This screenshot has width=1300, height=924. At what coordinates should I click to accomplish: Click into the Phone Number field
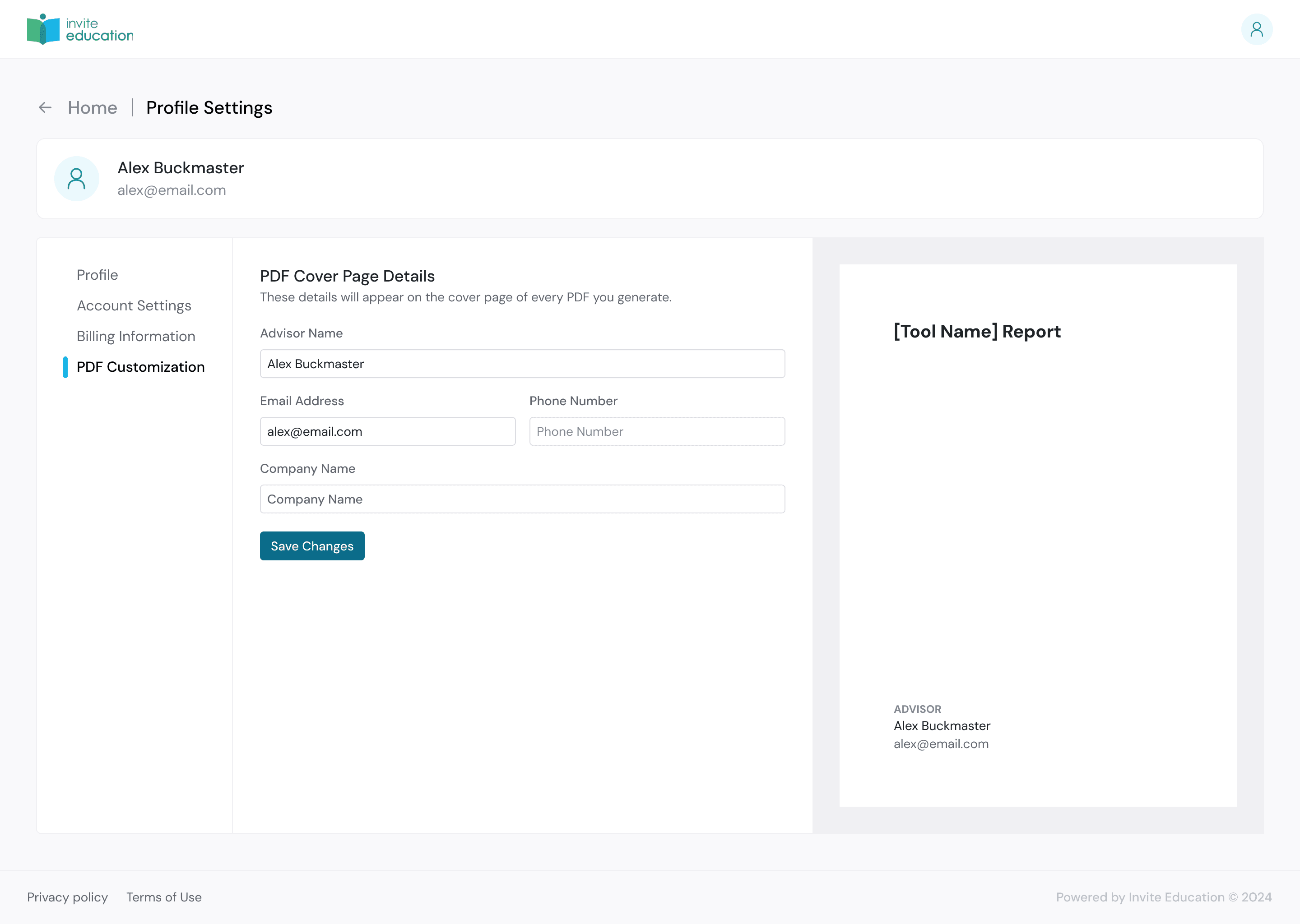coord(657,431)
